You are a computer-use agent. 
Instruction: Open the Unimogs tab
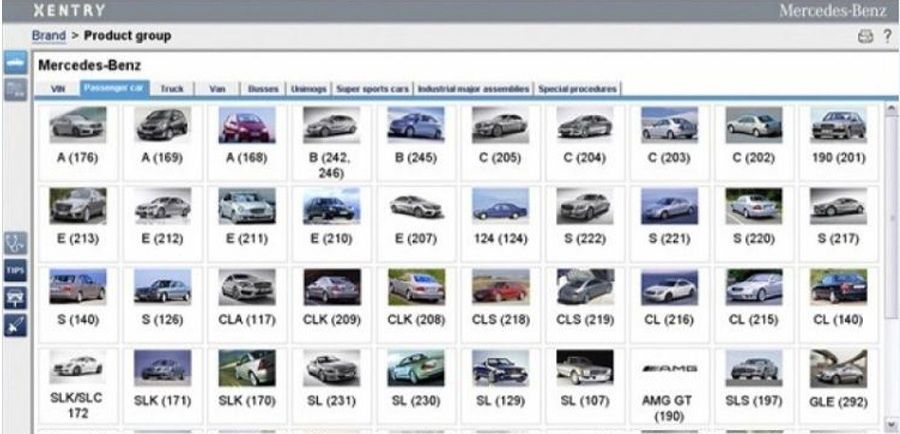(309, 89)
